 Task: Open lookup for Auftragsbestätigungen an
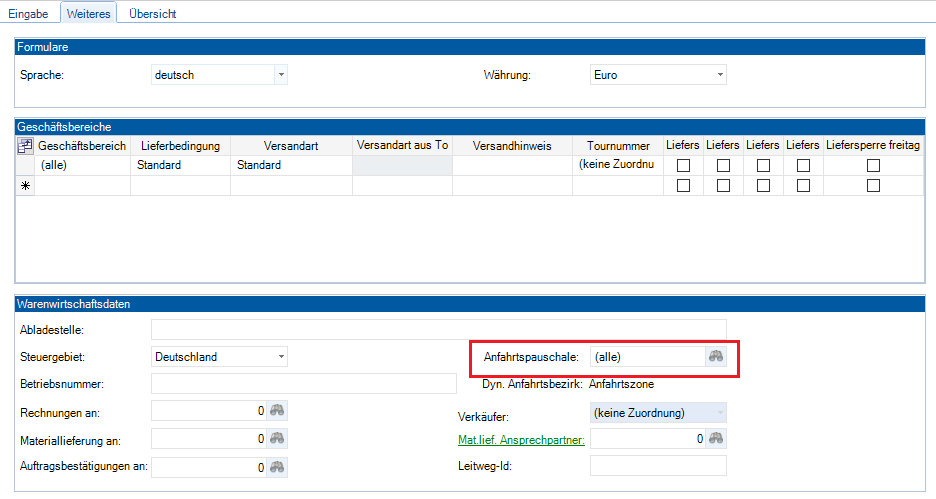pyautogui.click(x=277, y=466)
